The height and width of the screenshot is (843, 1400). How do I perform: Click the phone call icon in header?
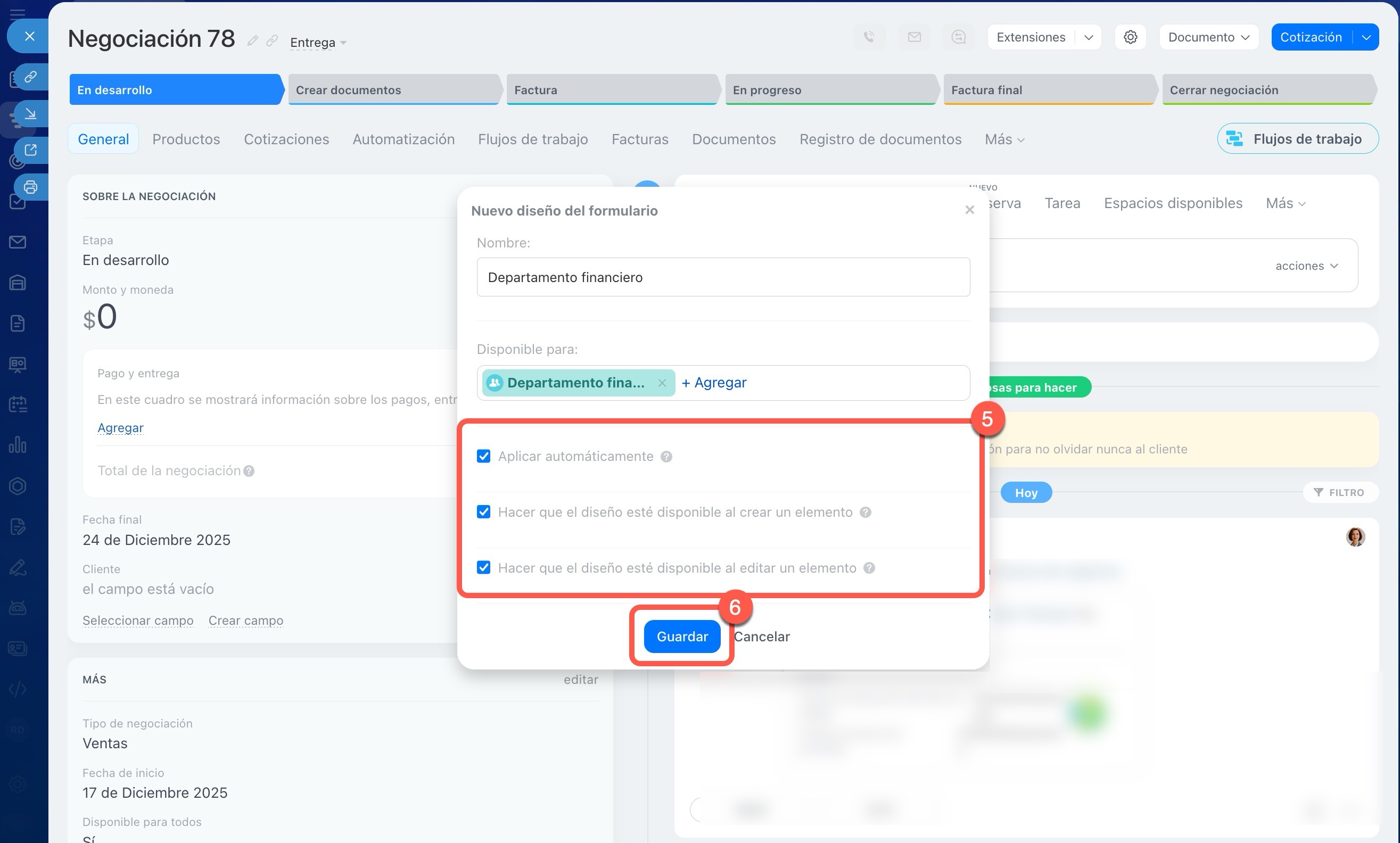coord(869,37)
